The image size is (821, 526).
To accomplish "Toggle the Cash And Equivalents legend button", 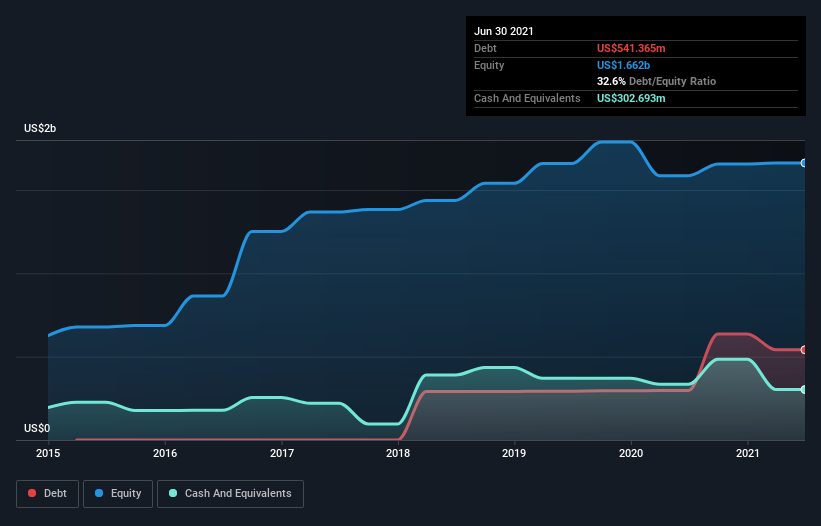I will click(230, 494).
